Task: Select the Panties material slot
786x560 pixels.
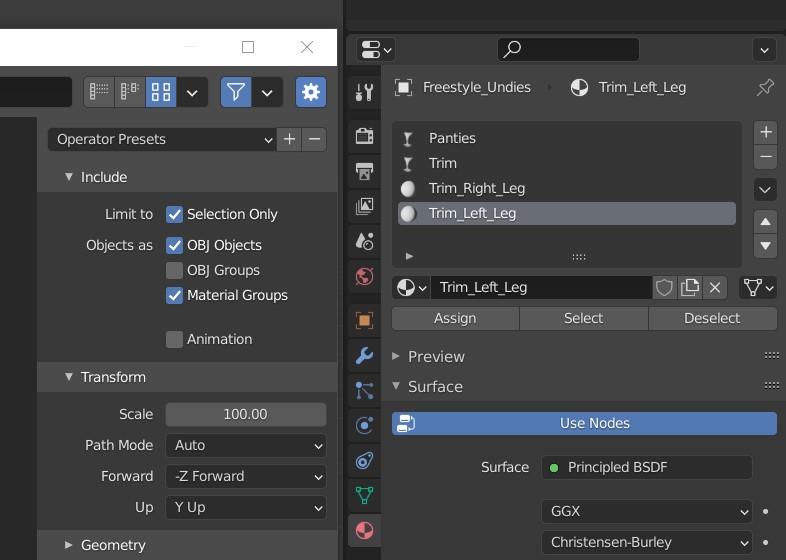Action: point(452,138)
